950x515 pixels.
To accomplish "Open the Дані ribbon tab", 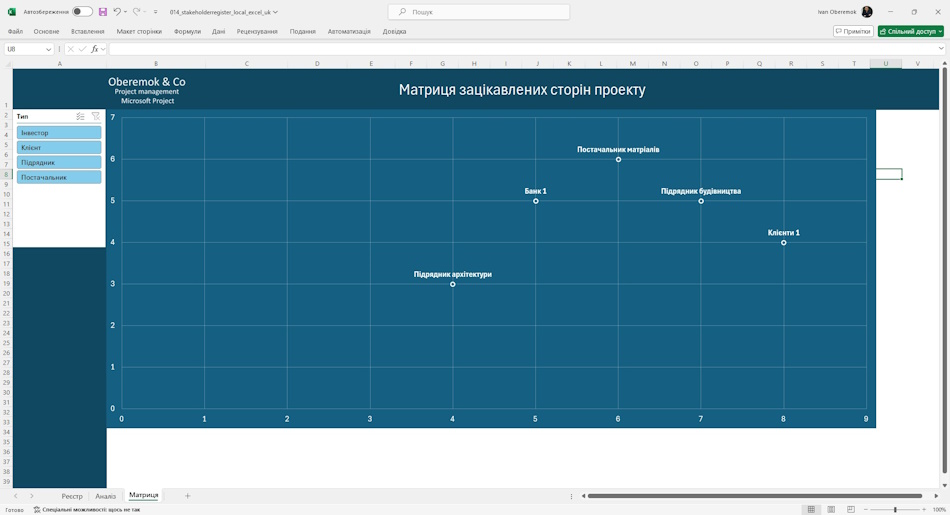I will click(219, 32).
